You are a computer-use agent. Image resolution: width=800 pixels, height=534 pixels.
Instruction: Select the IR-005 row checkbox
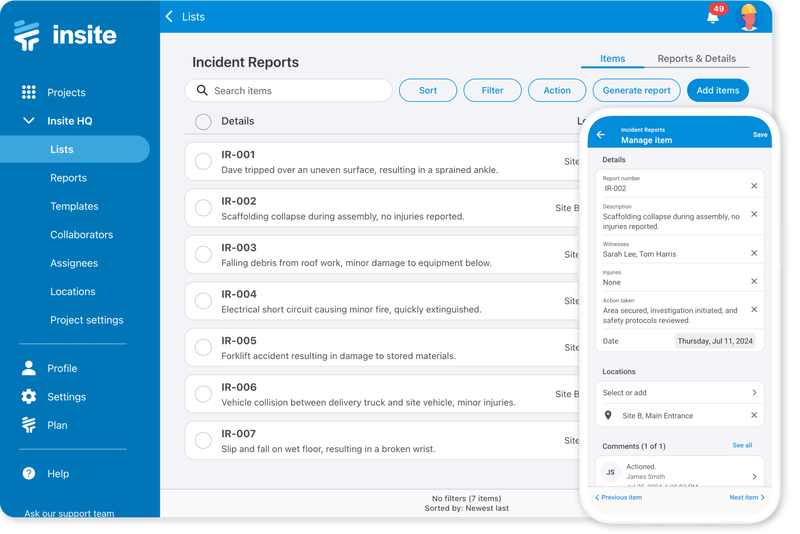[x=203, y=347]
